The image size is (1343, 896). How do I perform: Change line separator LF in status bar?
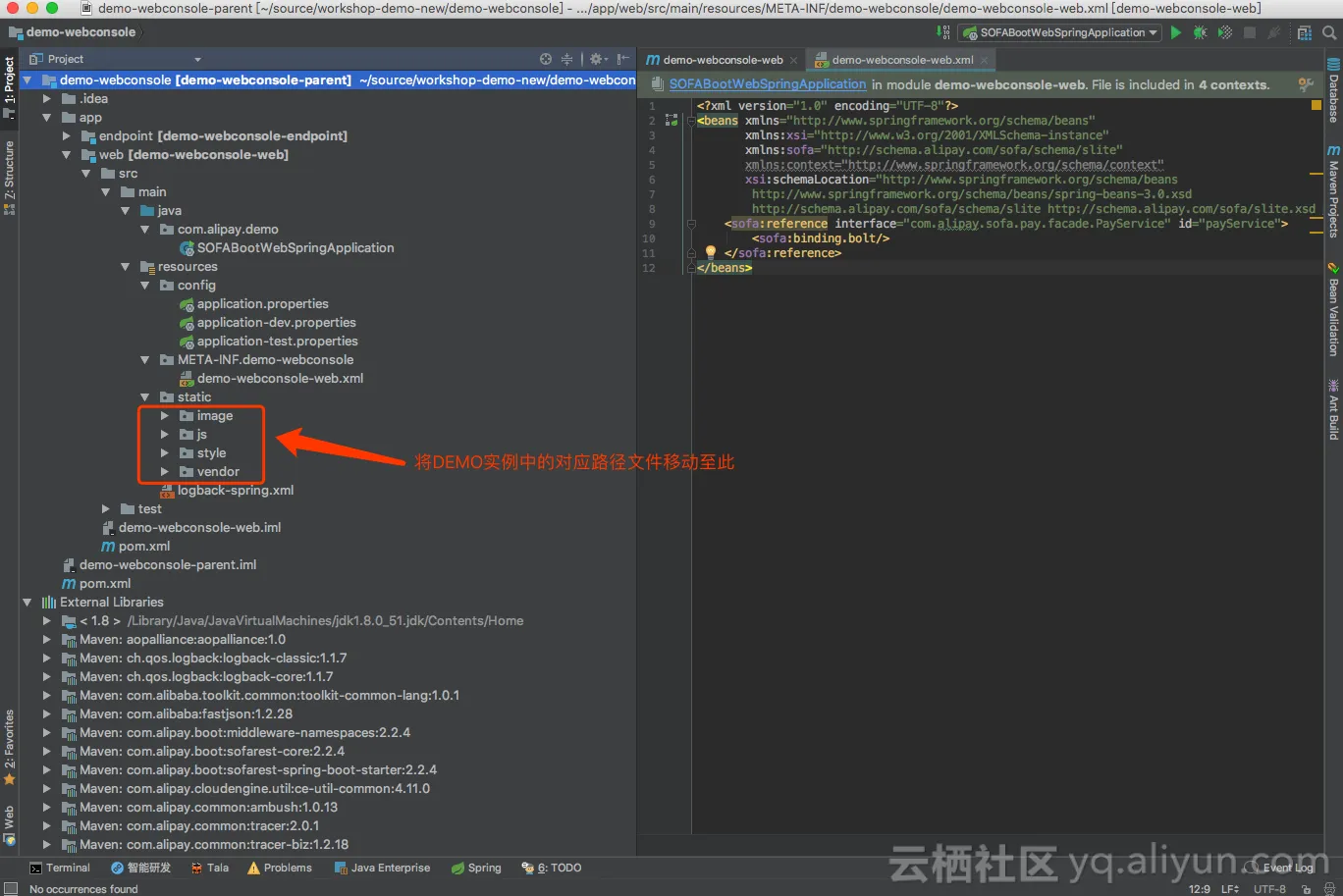click(1229, 889)
